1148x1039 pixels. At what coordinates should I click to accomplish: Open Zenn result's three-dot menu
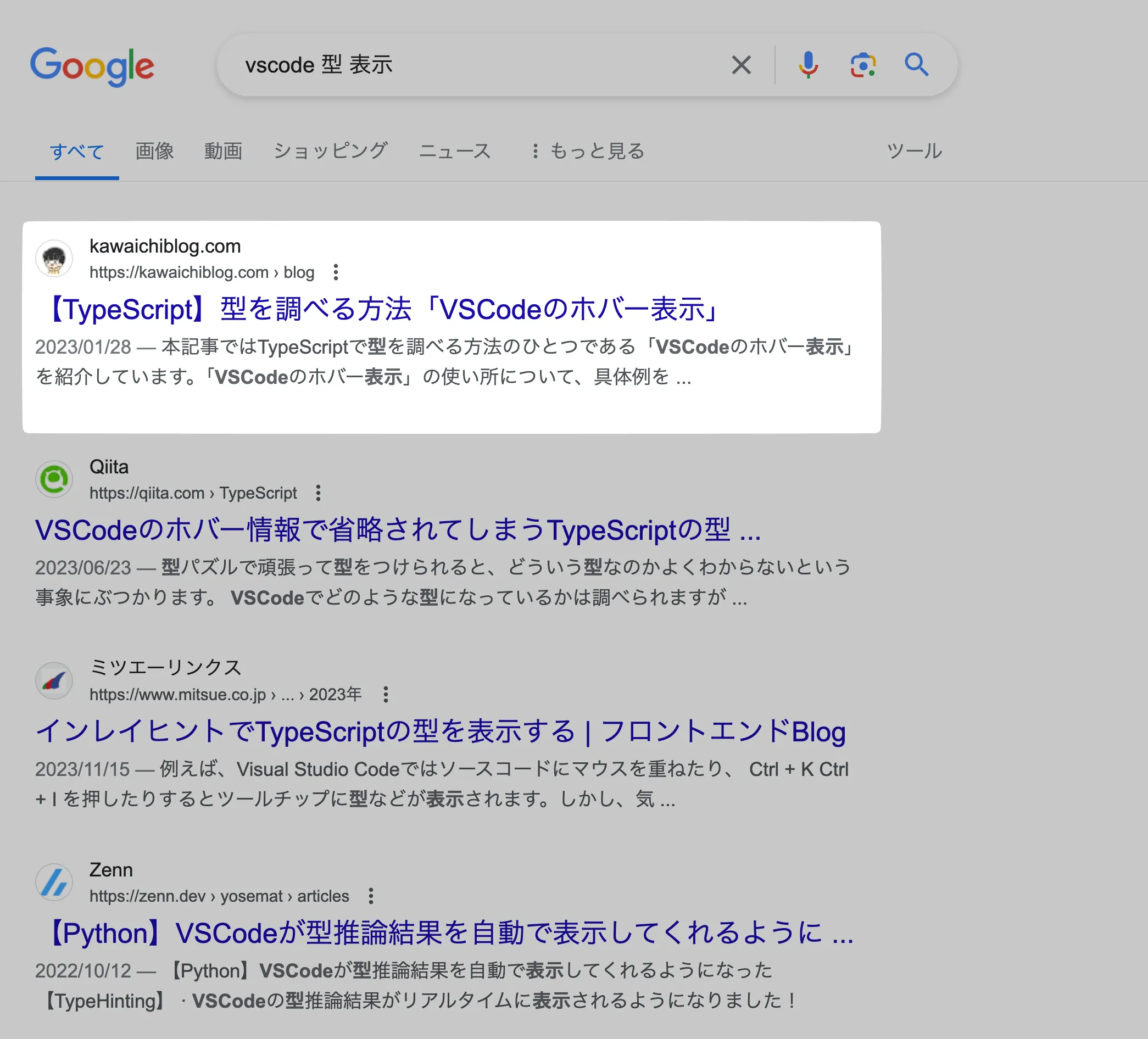(371, 896)
